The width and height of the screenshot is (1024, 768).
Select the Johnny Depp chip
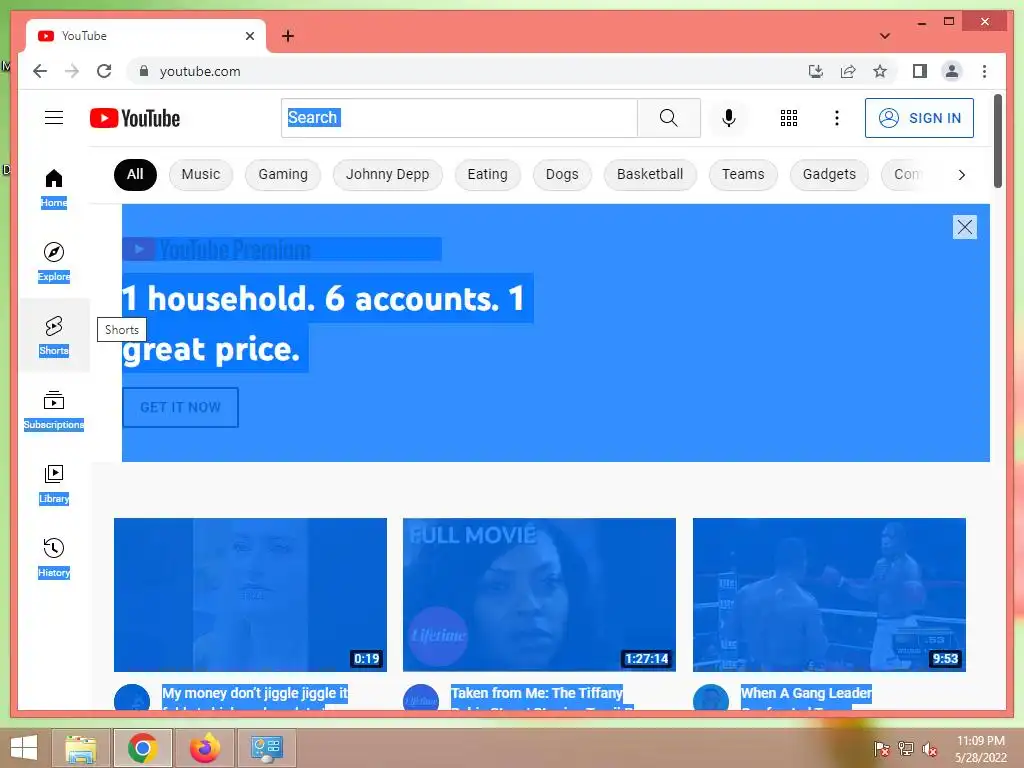(x=387, y=174)
